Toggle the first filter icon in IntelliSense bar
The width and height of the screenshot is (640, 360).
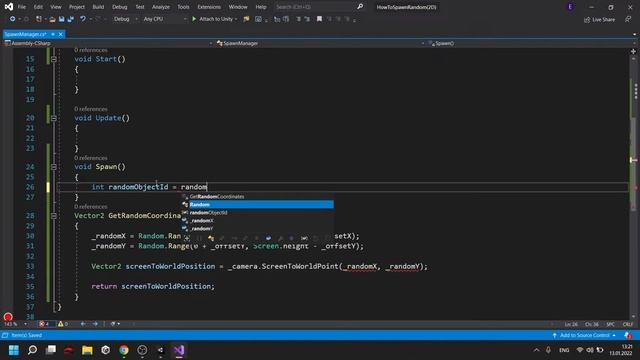point(187,238)
